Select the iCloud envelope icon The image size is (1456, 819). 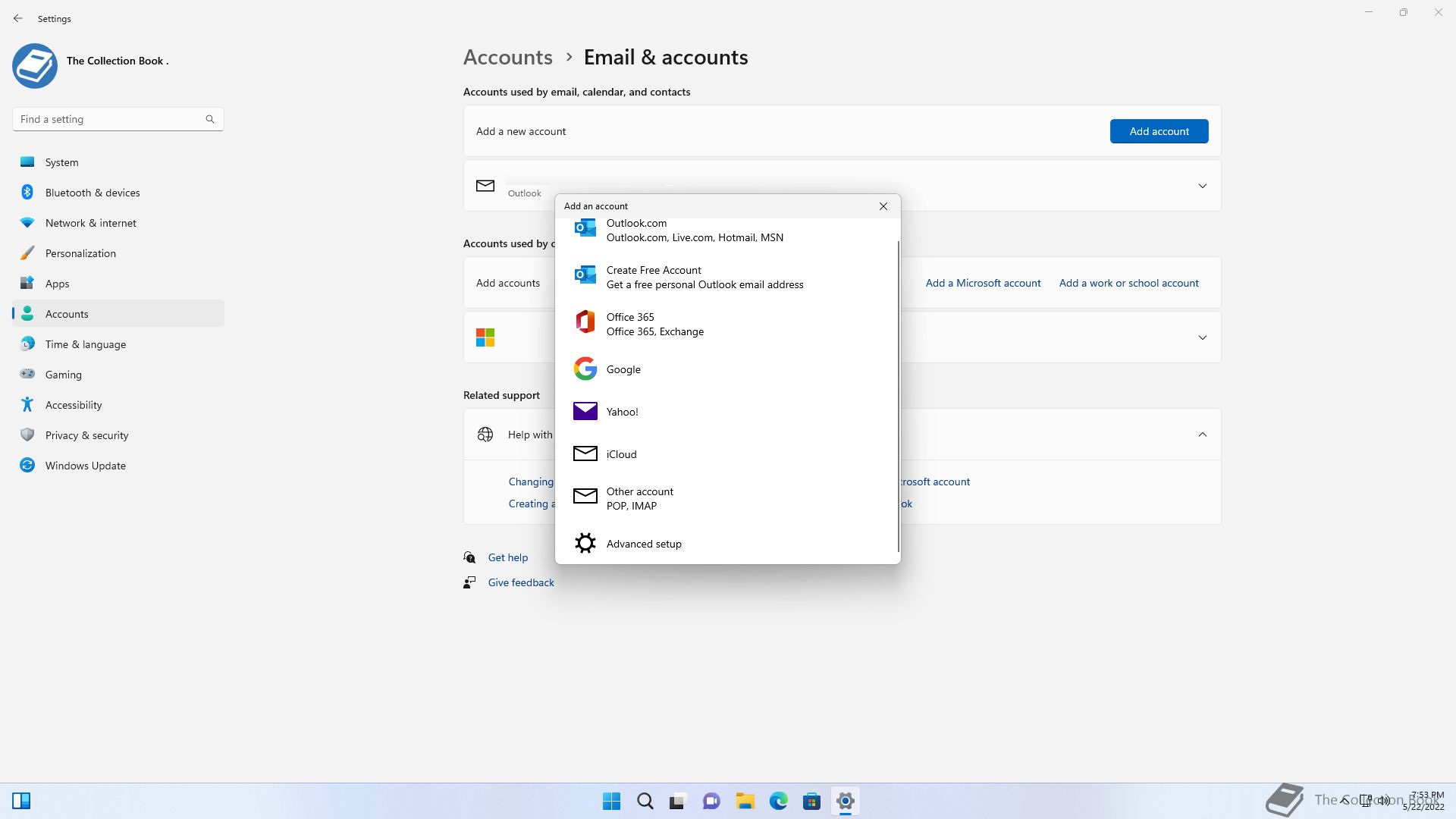(x=585, y=453)
